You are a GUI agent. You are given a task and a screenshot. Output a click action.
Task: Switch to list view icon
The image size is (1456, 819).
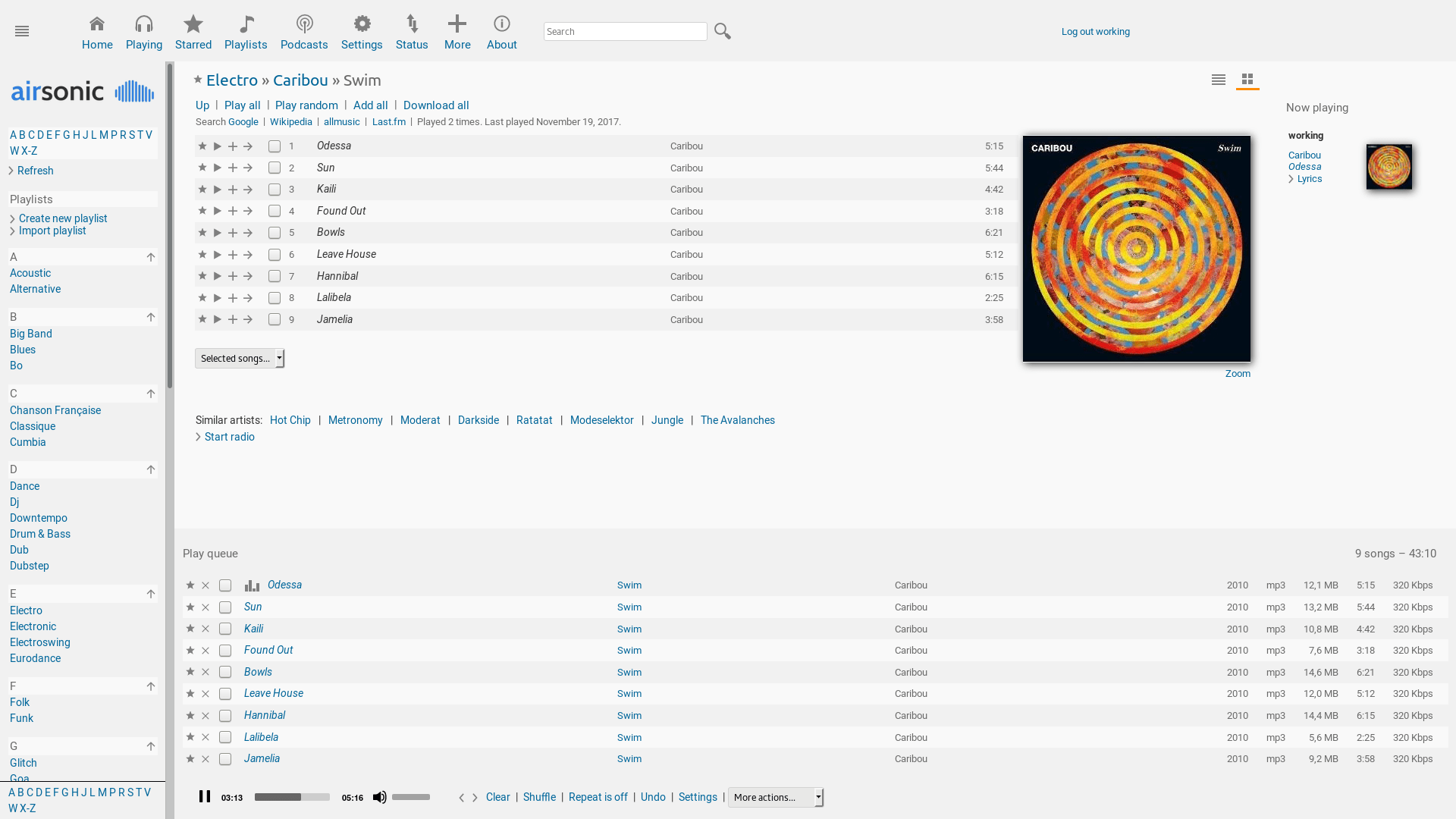[1219, 80]
